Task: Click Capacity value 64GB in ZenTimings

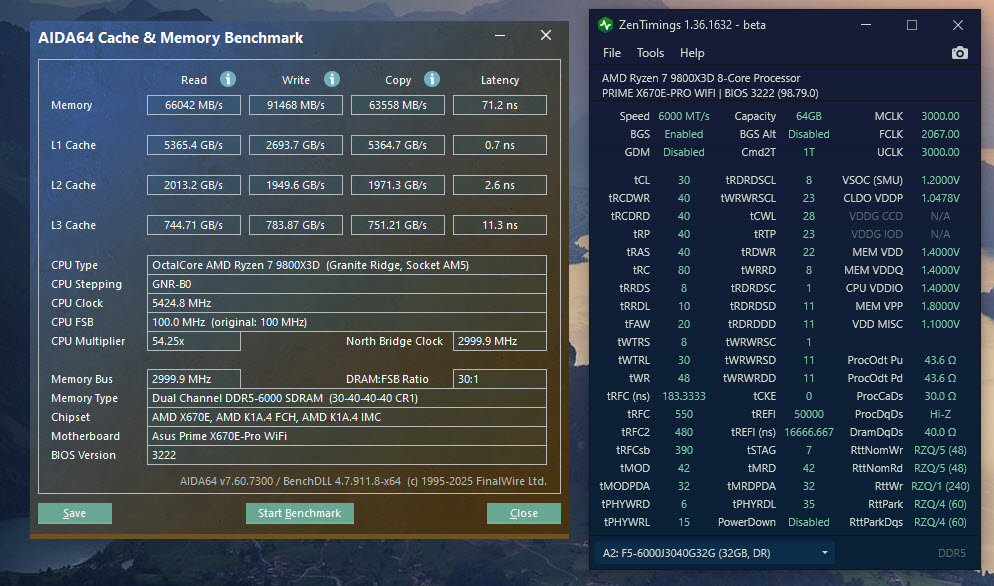Action: pyautogui.click(x=809, y=116)
